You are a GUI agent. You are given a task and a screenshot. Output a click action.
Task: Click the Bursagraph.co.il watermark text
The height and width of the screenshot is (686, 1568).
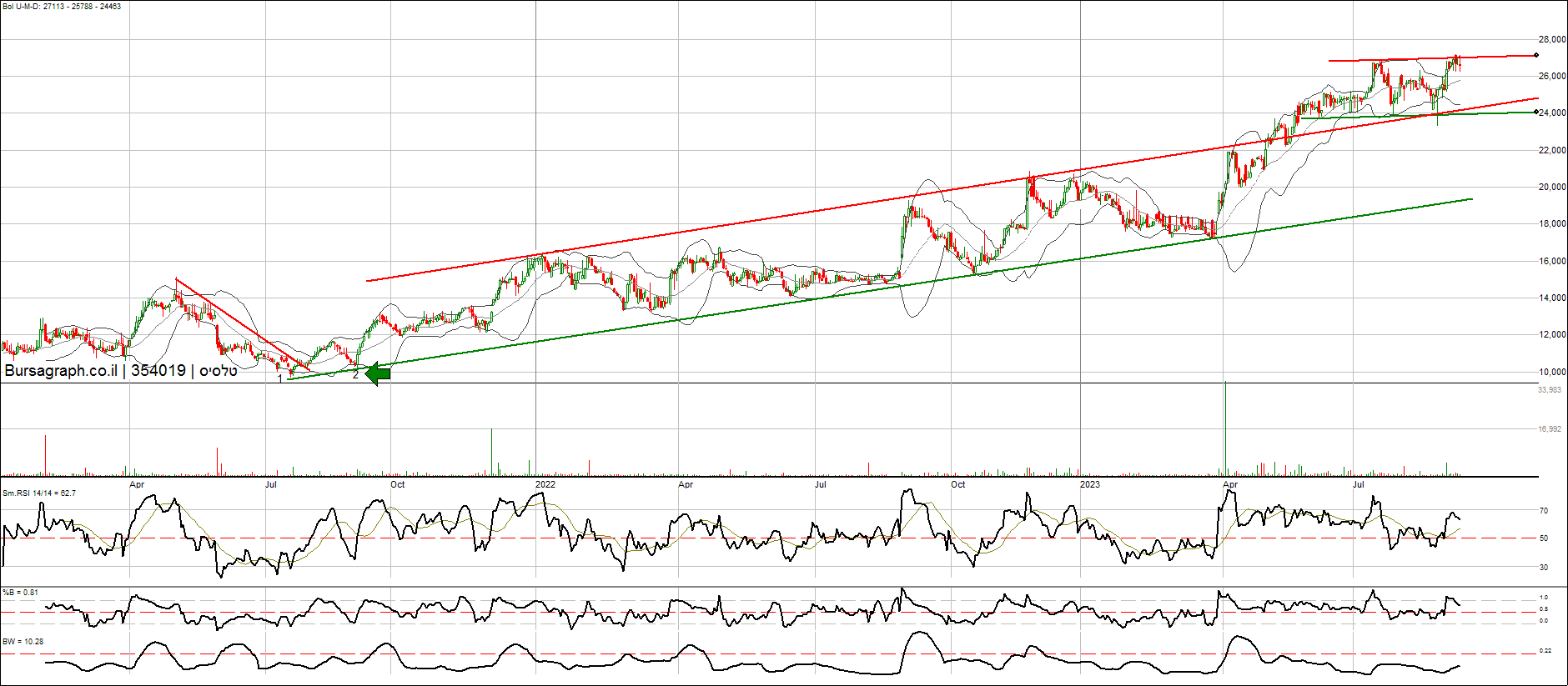click(61, 371)
